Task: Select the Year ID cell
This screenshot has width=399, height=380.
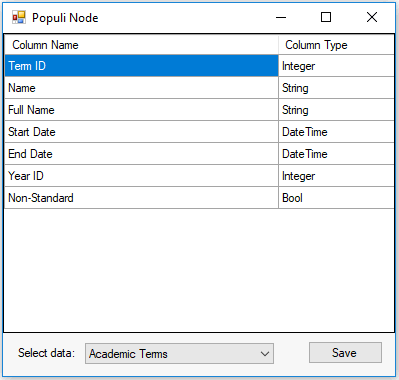Action: tap(142, 176)
